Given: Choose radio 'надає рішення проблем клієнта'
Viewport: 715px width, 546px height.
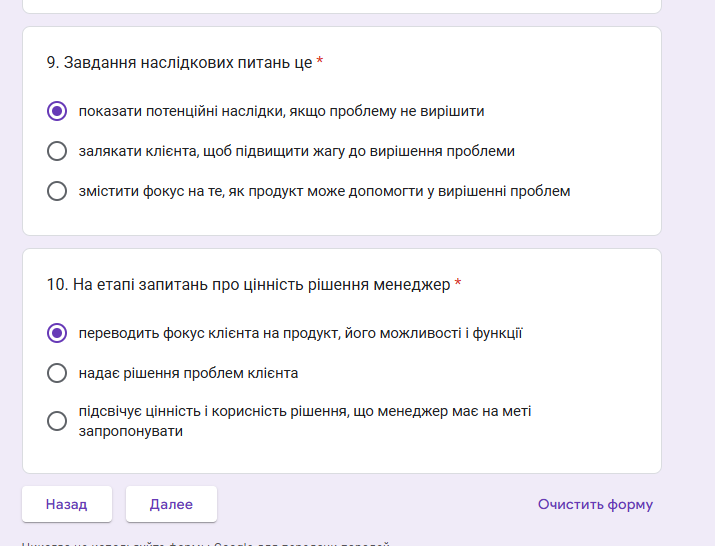Looking at the screenshot, I should click(x=57, y=373).
